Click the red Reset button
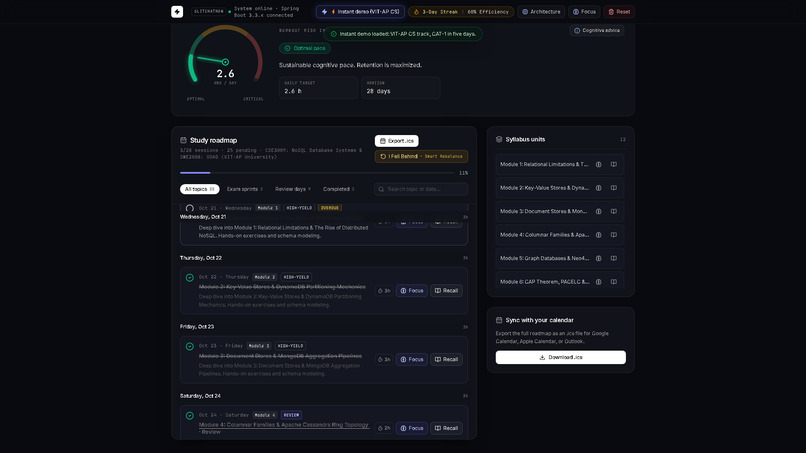 [619, 11]
